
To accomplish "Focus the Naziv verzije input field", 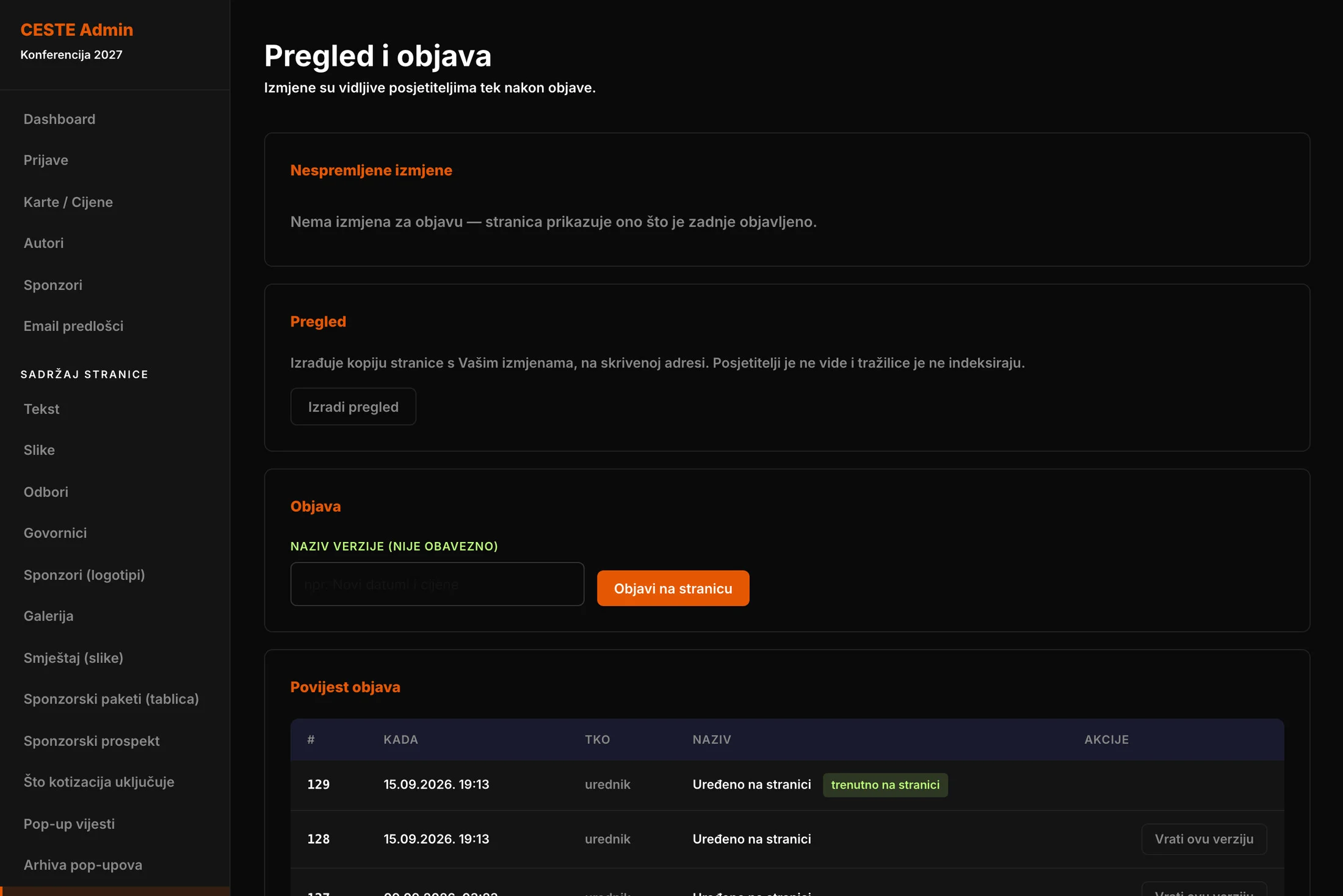I will pos(437,584).
